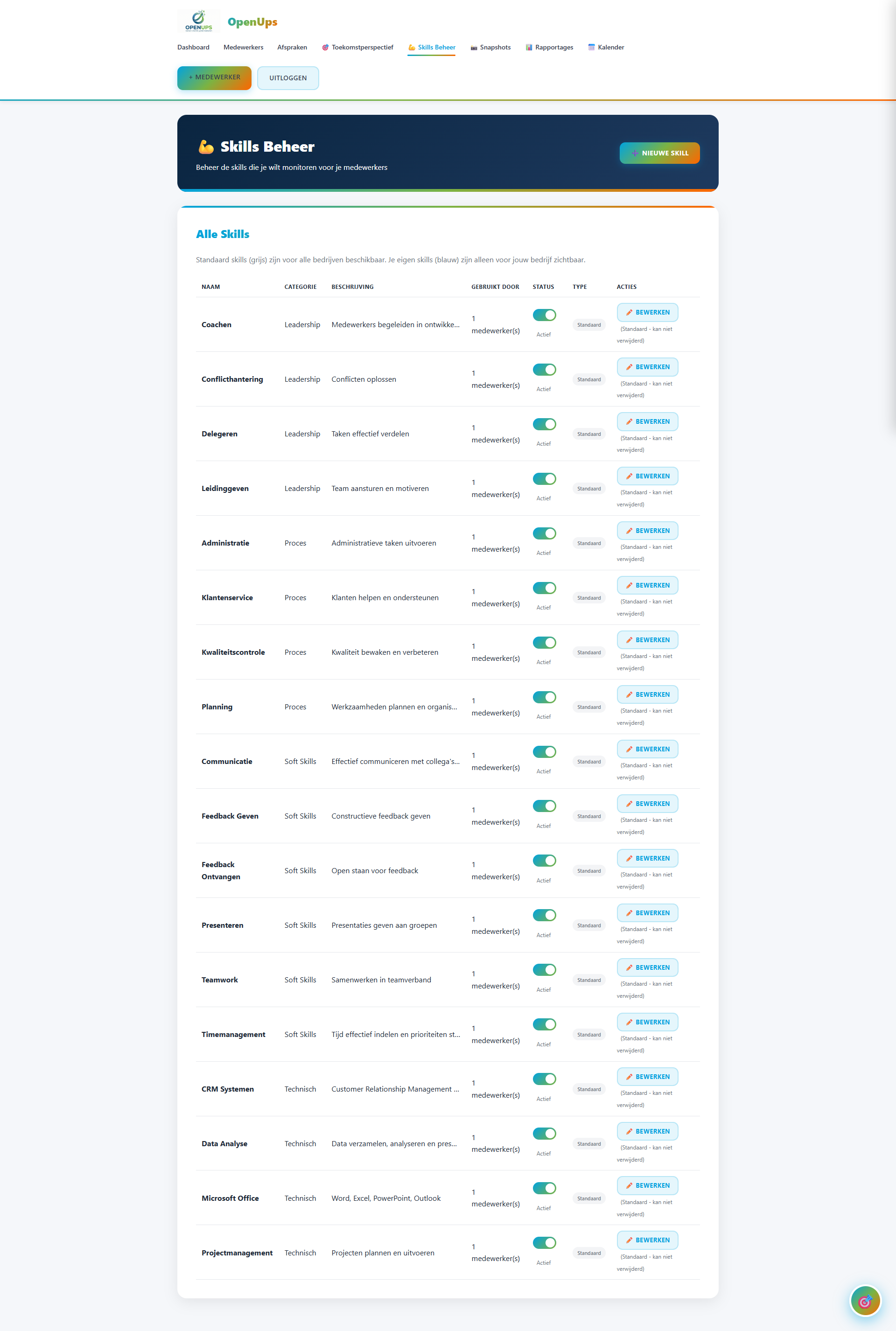Click the Snapshots camera icon
Screen dimensions: 896x1331
[x=474, y=48]
